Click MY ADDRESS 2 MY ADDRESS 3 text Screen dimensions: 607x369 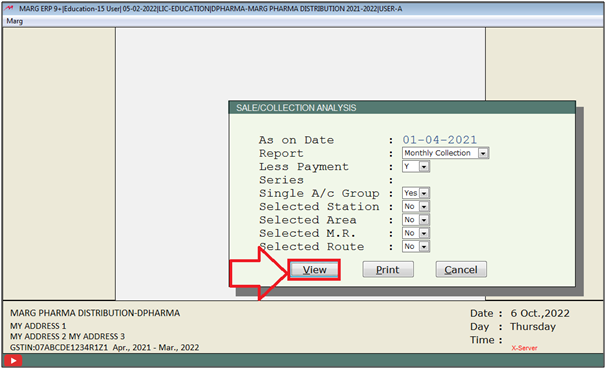(67, 336)
